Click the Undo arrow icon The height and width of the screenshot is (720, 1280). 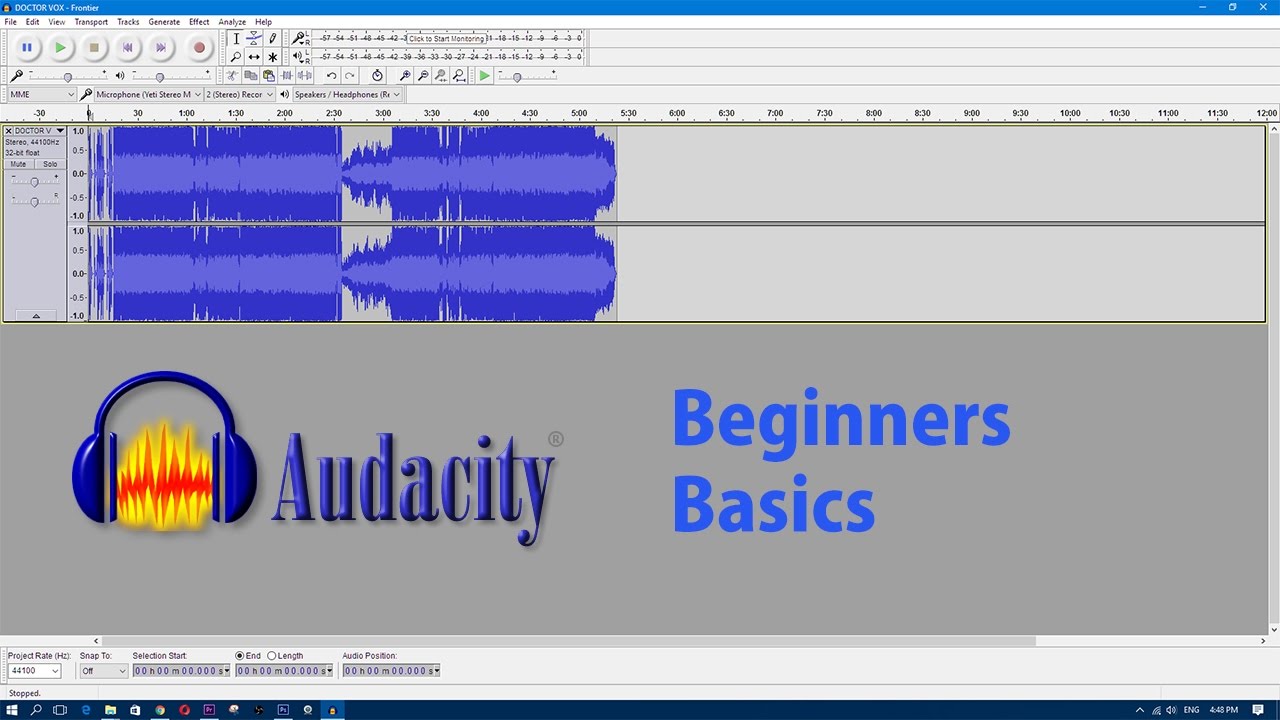point(331,76)
